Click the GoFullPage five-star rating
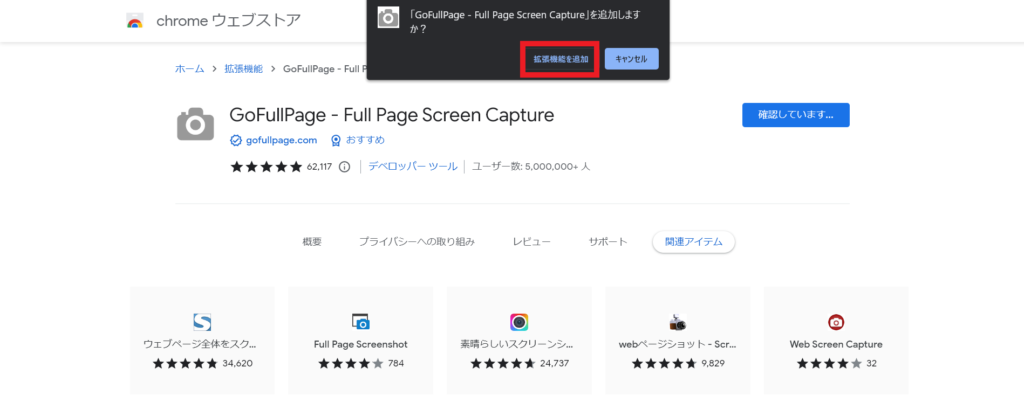The image size is (1024, 402). [266, 166]
